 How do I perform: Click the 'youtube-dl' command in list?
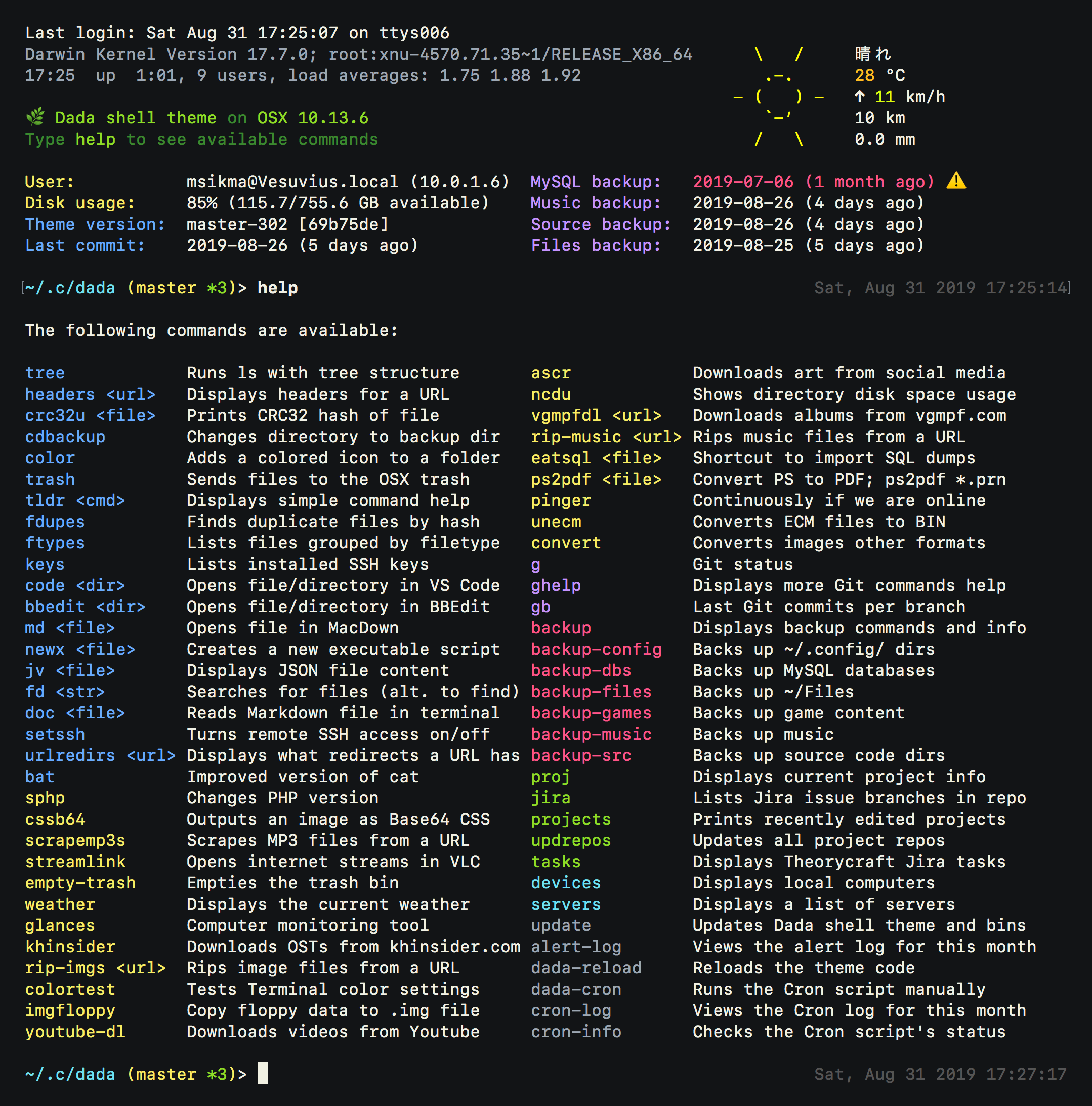pos(75,1032)
